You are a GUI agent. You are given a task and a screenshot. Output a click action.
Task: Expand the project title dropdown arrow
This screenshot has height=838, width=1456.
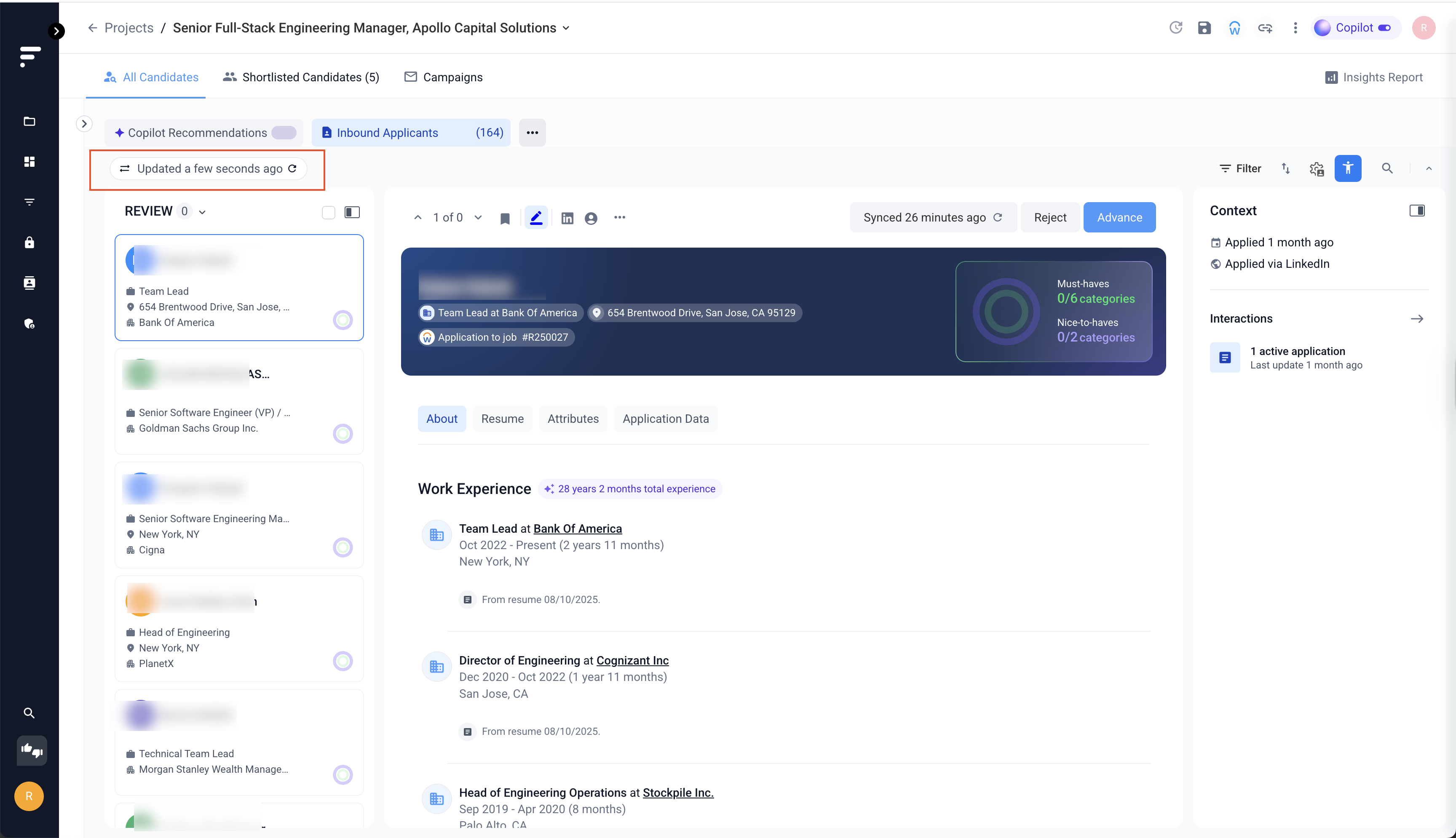pyautogui.click(x=566, y=28)
